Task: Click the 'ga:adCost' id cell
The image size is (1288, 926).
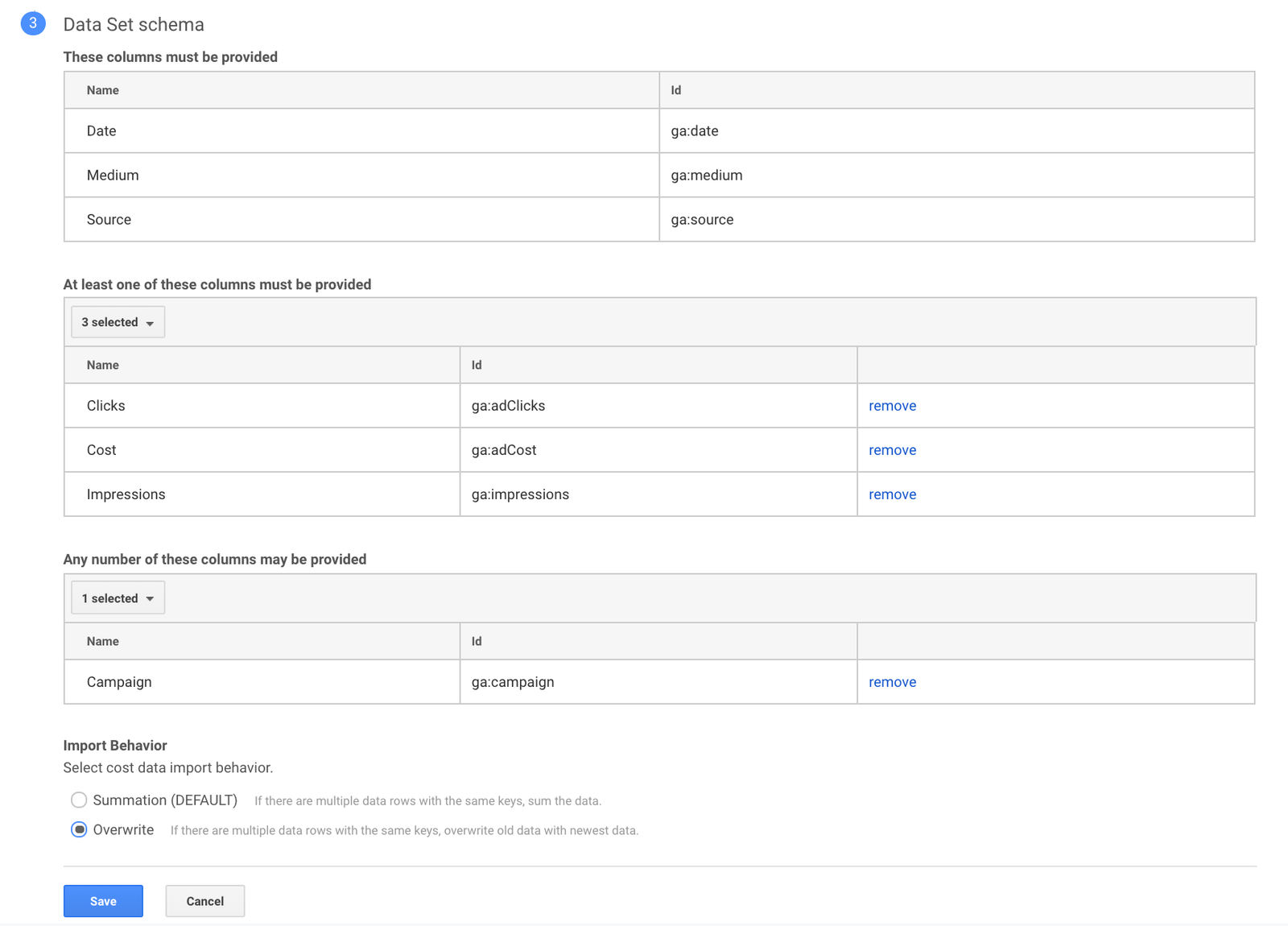Action: (x=658, y=450)
